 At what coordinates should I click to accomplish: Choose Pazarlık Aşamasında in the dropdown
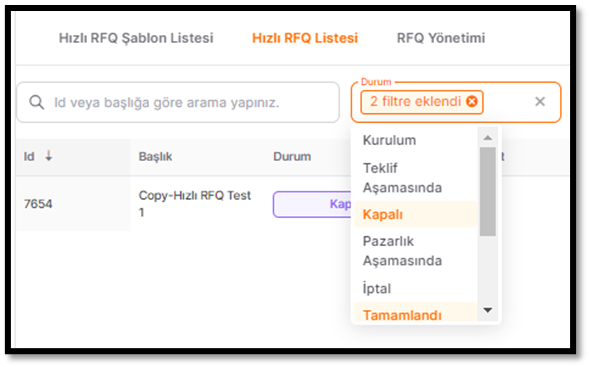tap(415, 251)
